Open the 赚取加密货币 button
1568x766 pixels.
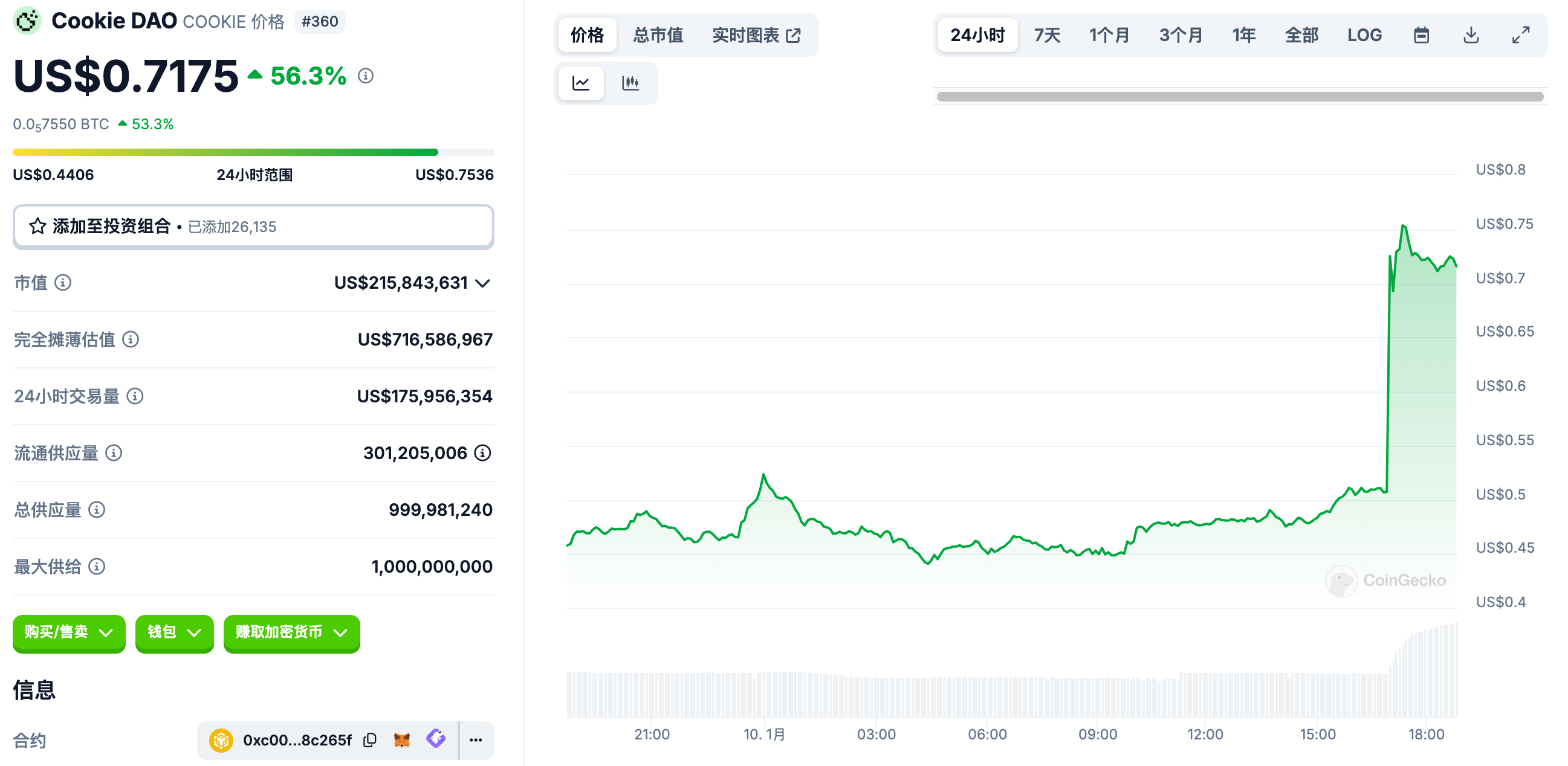click(x=291, y=632)
